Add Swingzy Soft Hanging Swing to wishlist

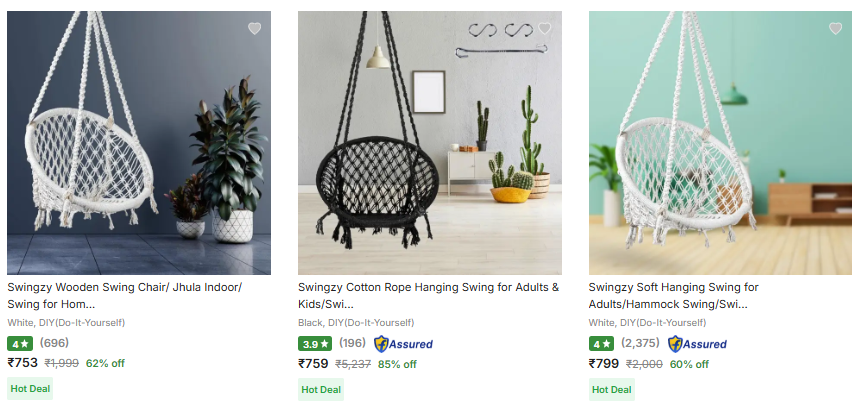(835, 29)
